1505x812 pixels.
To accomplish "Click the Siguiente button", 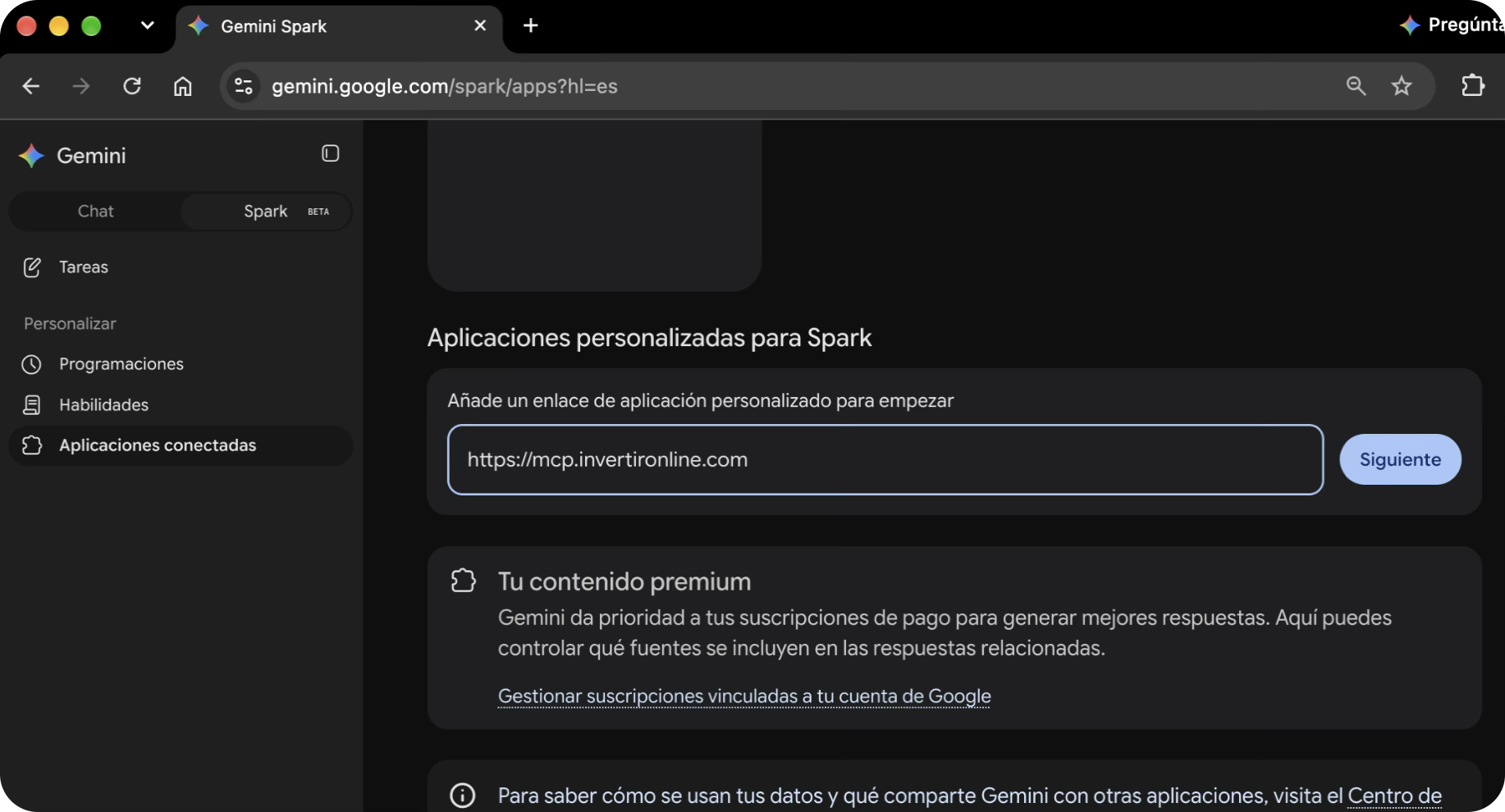I will [x=1400, y=459].
